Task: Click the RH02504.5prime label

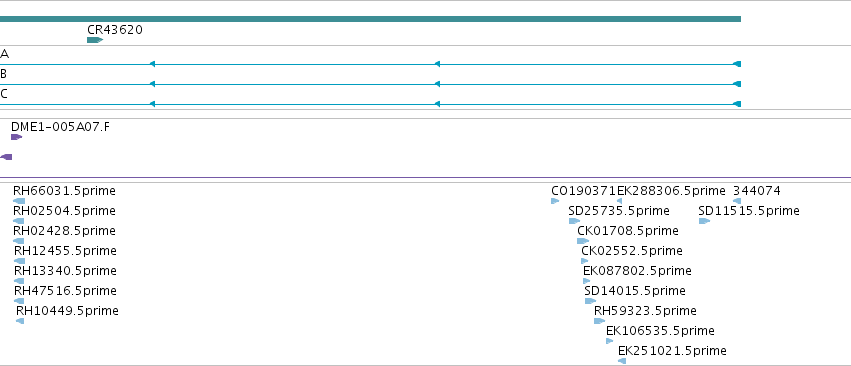Action: coord(65,211)
